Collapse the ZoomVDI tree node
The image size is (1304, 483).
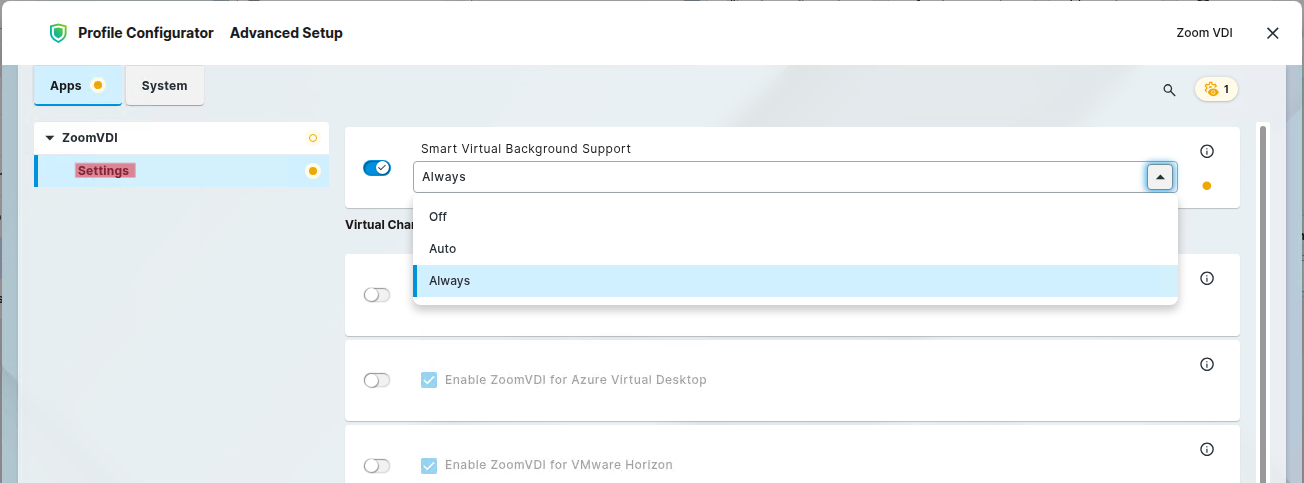click(50, 138)
